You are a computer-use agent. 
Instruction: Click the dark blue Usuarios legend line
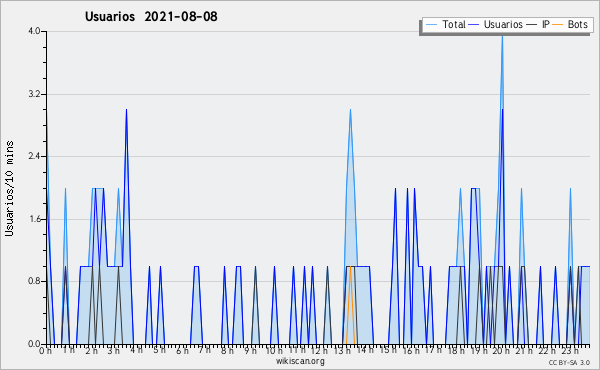474,25
